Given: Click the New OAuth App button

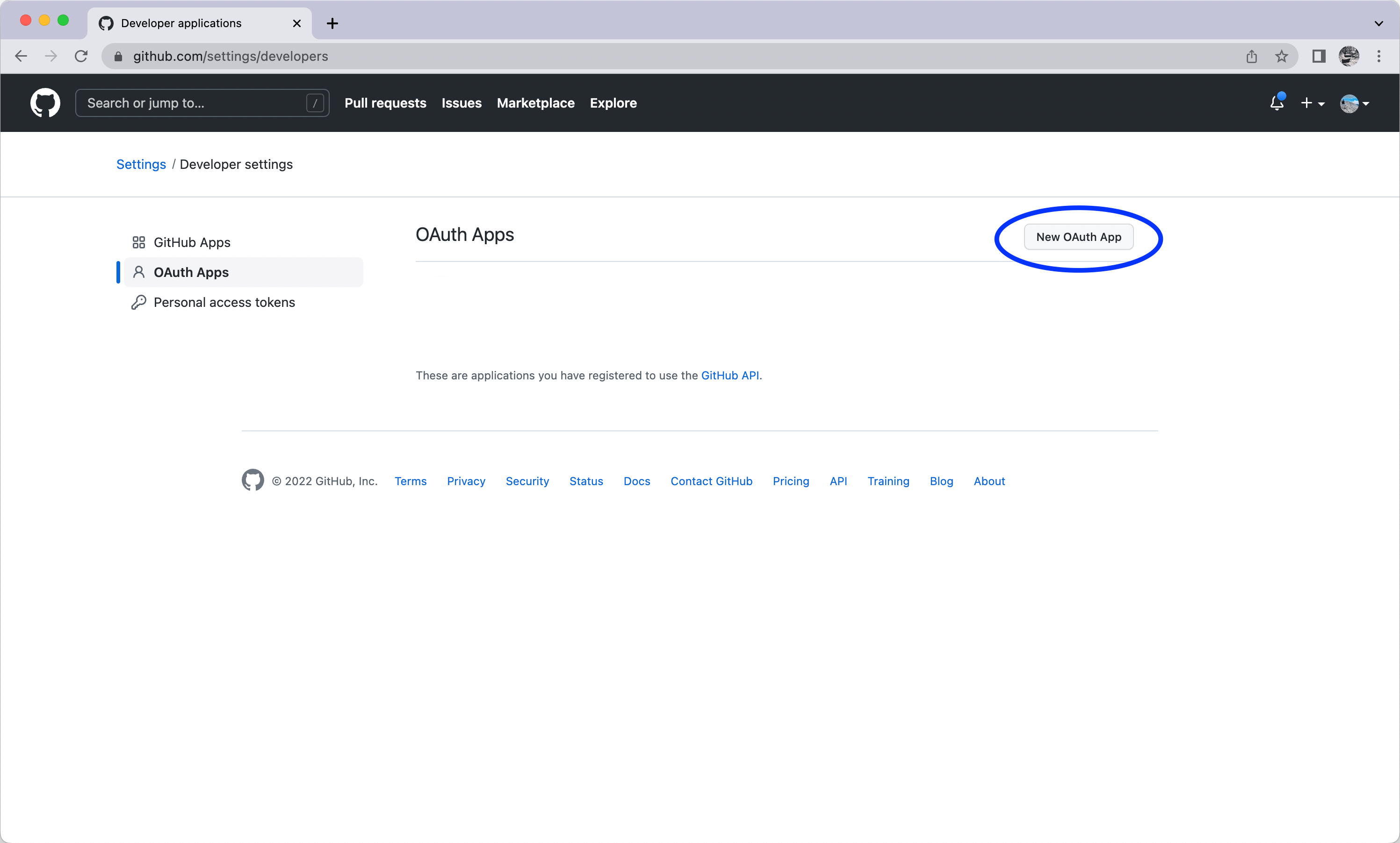Looking at the screenshot, I should pyautogui.click(x=1077, y=237).
